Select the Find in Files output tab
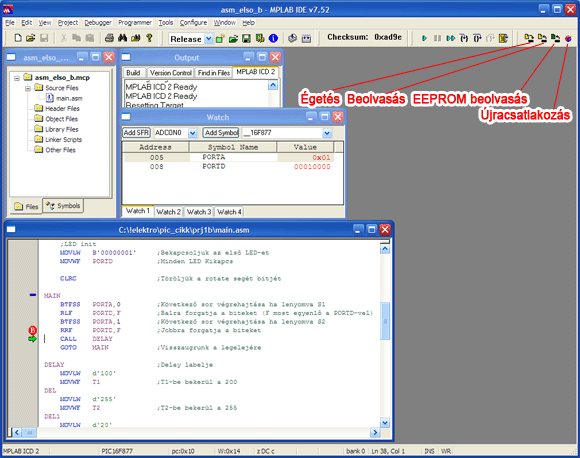Screen dimensions: 580x458 pyautogui.click(x=214, y=73)
